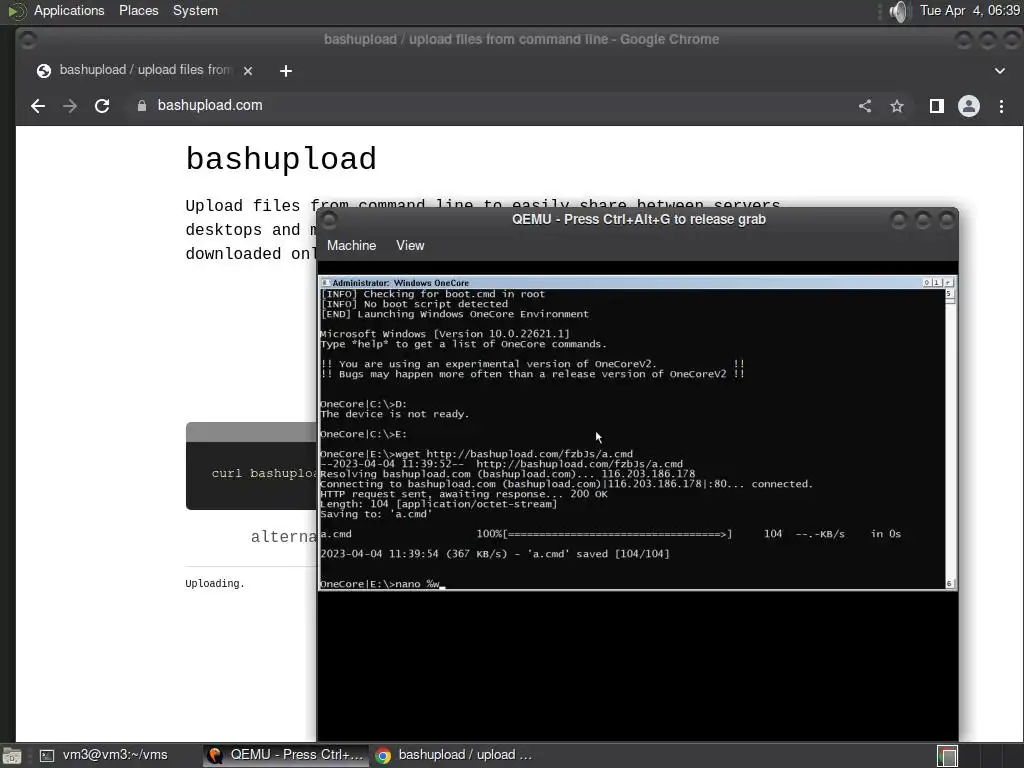Click the Chrome forward arrow
This screenshot has height=768, width=1024.
[70, 106]
